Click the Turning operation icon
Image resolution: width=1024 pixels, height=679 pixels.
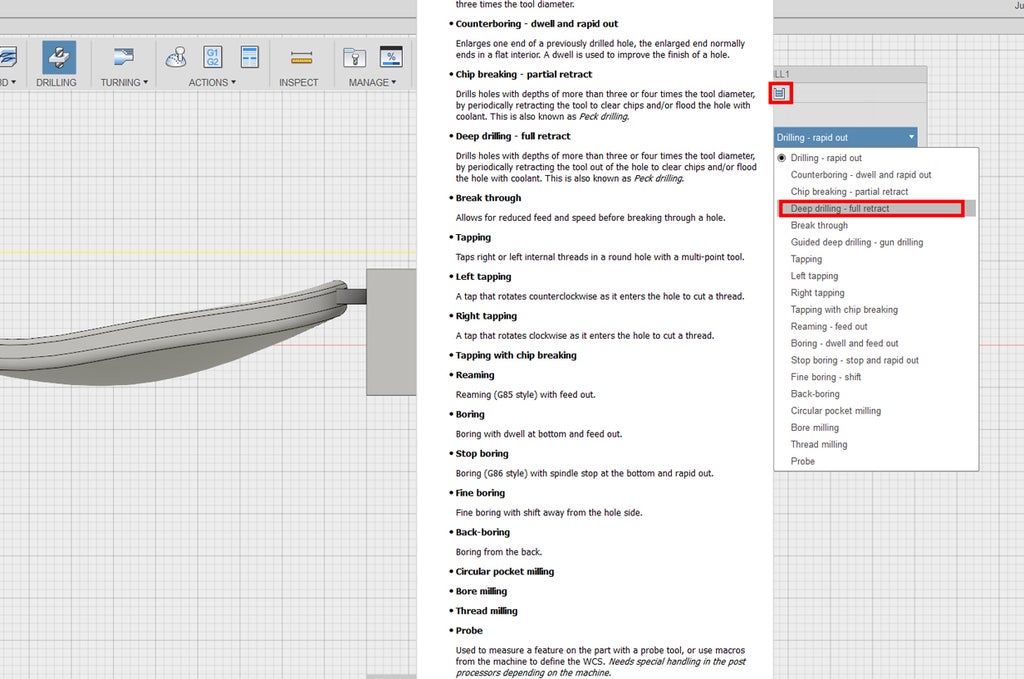click(x=123, y=57)
